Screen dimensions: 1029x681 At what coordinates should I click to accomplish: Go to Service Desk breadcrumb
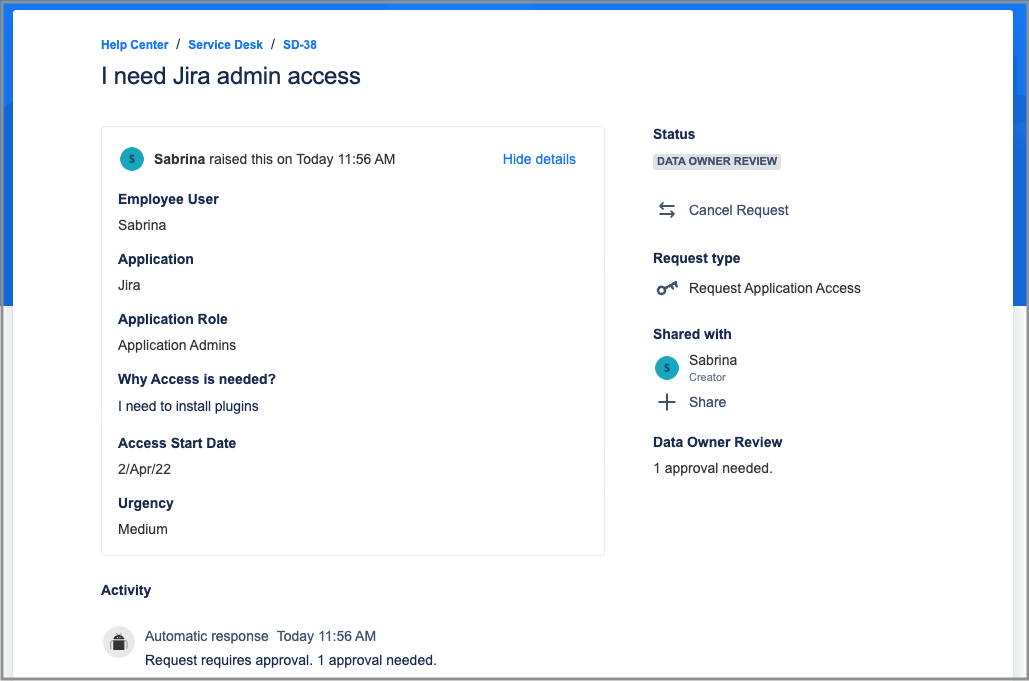click(226, 45)
